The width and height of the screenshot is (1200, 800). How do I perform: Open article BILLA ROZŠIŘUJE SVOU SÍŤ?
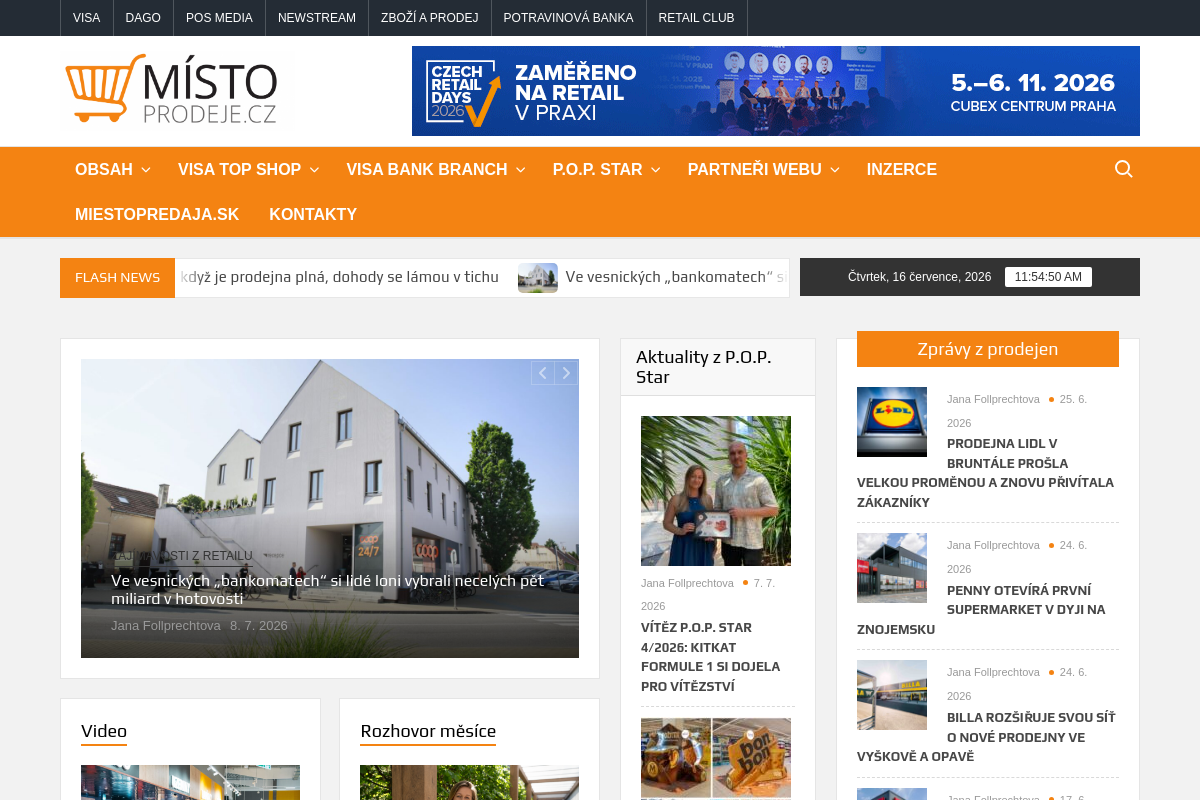coord(986,737)
